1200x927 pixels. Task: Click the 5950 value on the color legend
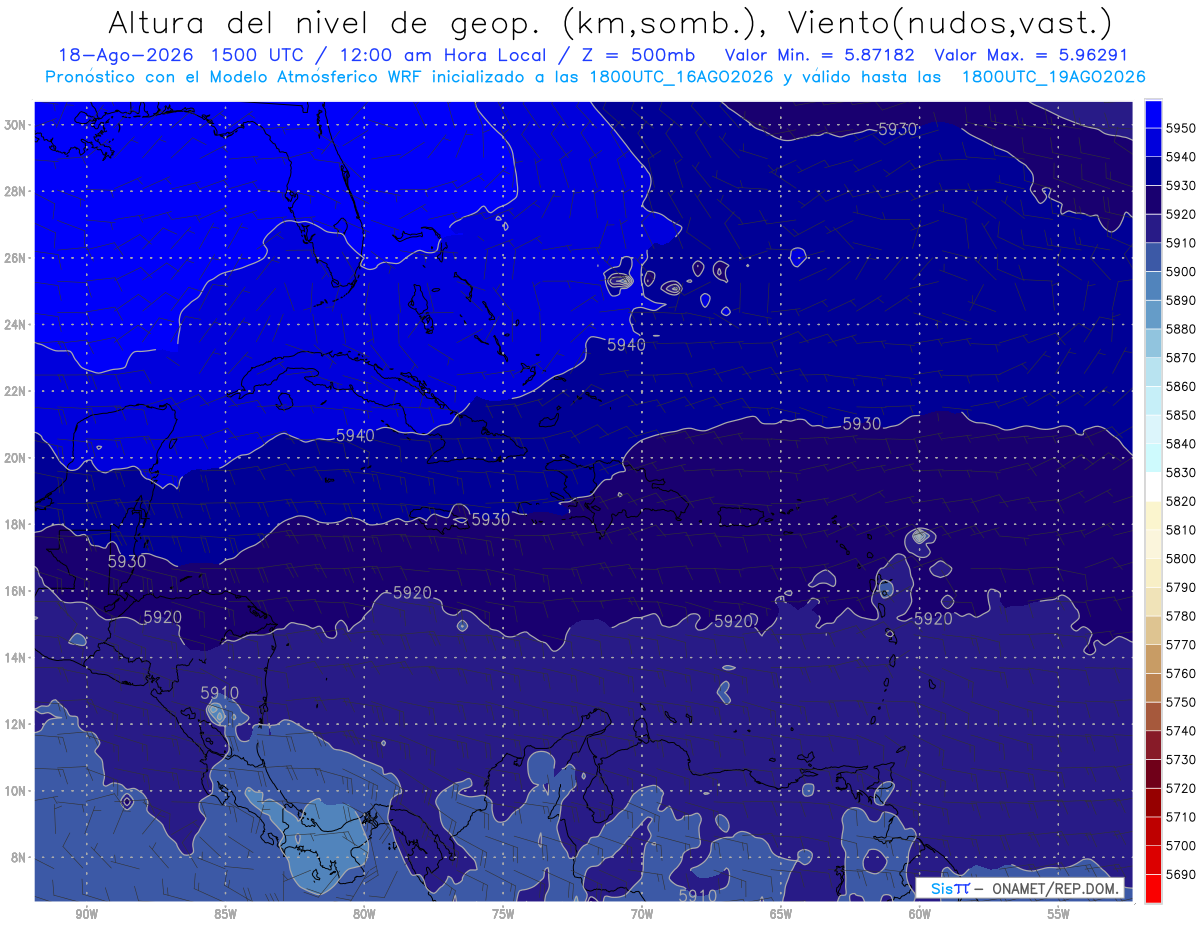pos(1181,129)
